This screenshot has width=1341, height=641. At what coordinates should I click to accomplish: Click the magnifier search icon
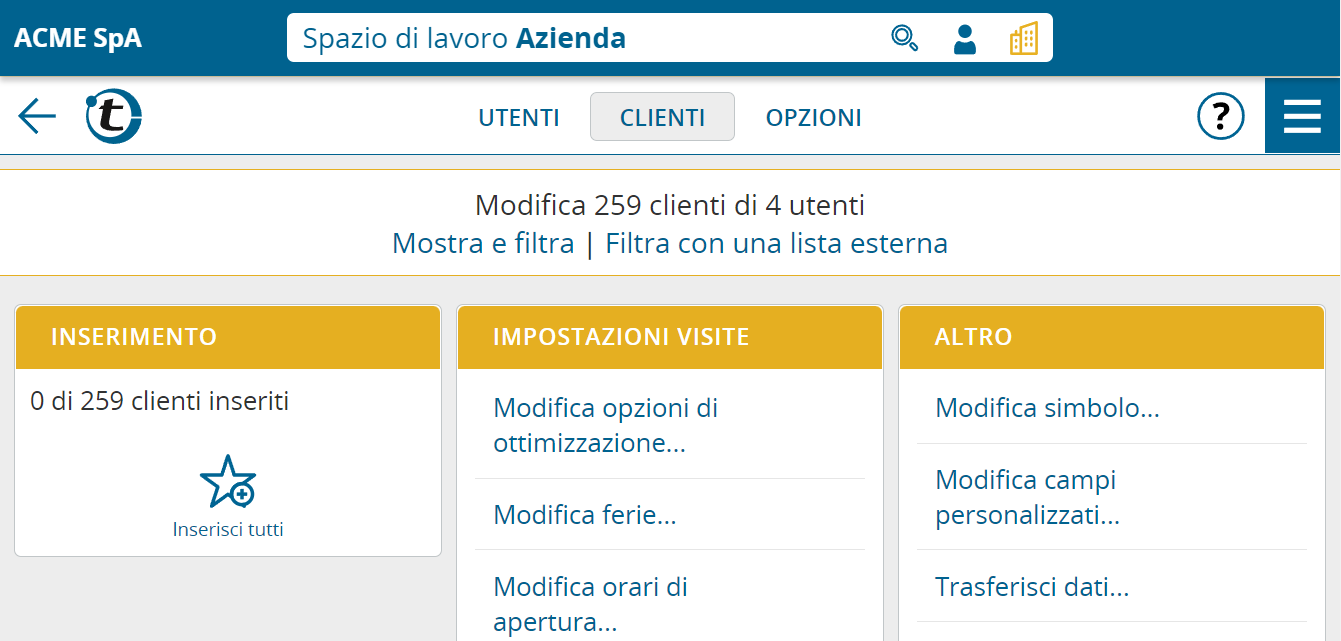pos(904,38)
